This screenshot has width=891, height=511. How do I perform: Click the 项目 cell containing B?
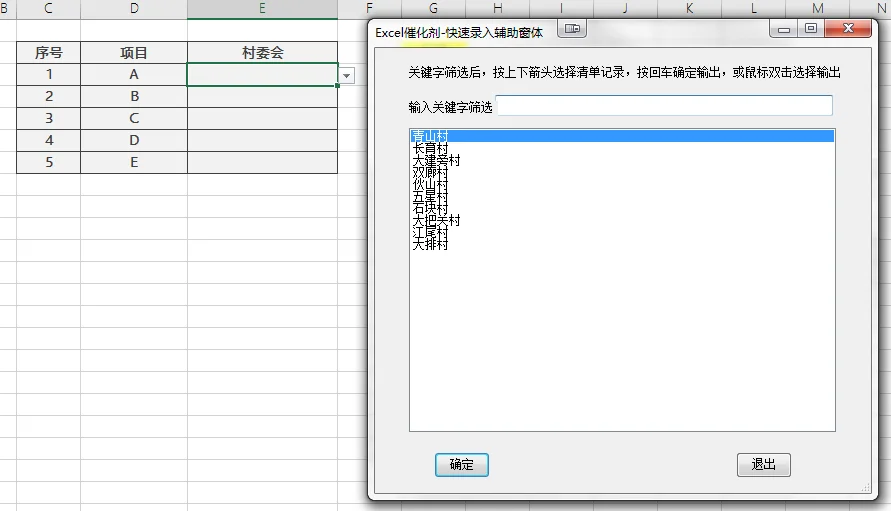(x=134, y=96)
